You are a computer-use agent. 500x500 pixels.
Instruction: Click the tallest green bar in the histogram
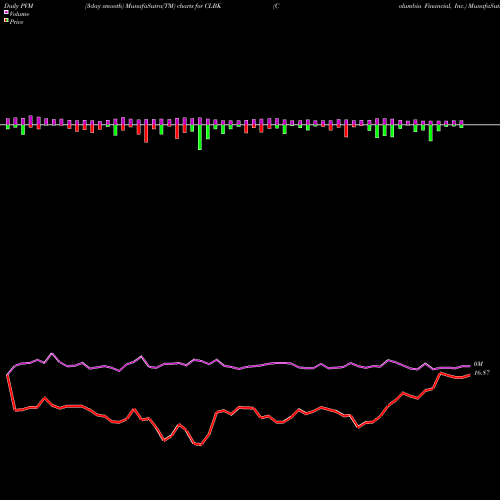[200, 137]
